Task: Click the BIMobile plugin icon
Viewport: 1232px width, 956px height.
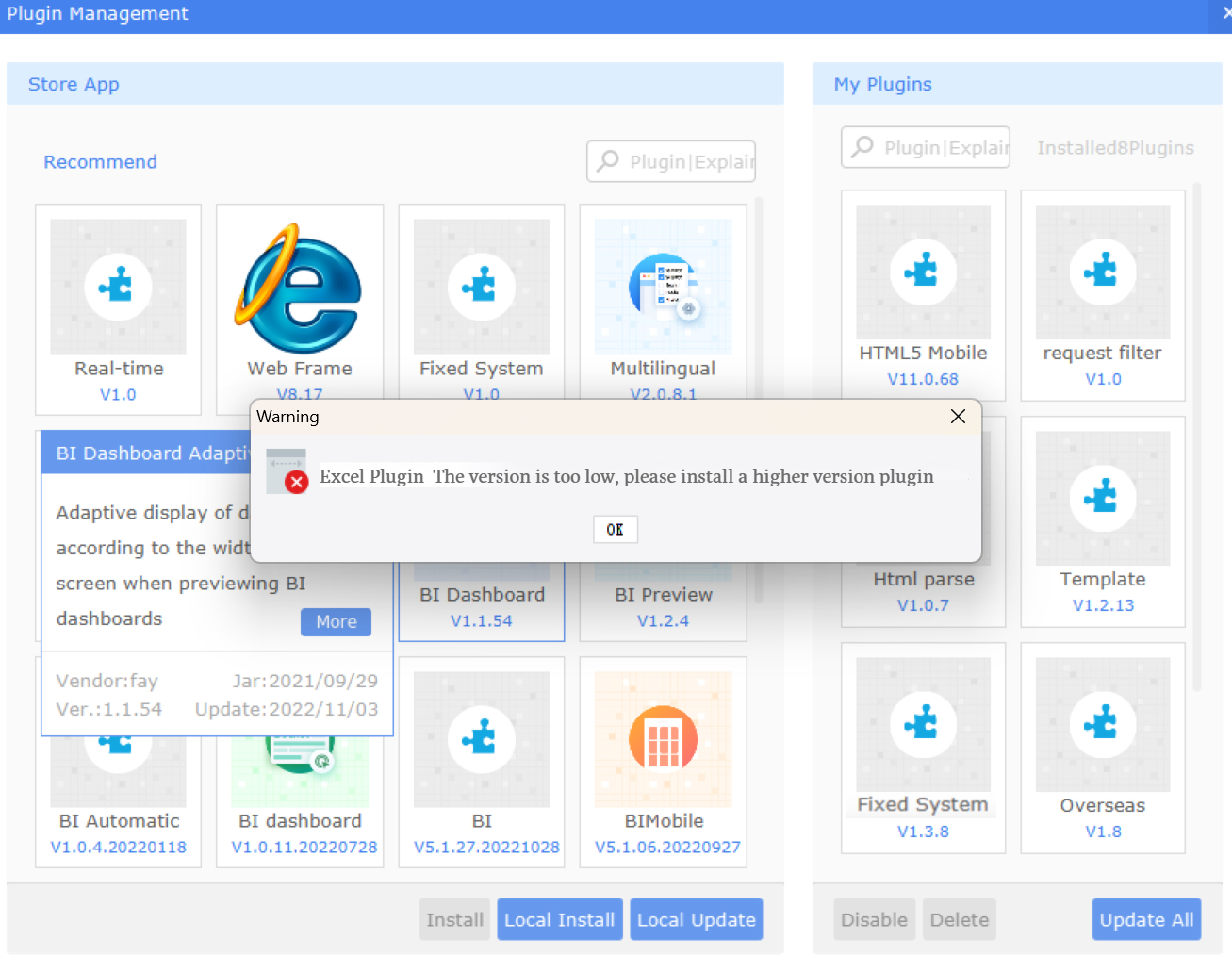Action: (663, 738)
